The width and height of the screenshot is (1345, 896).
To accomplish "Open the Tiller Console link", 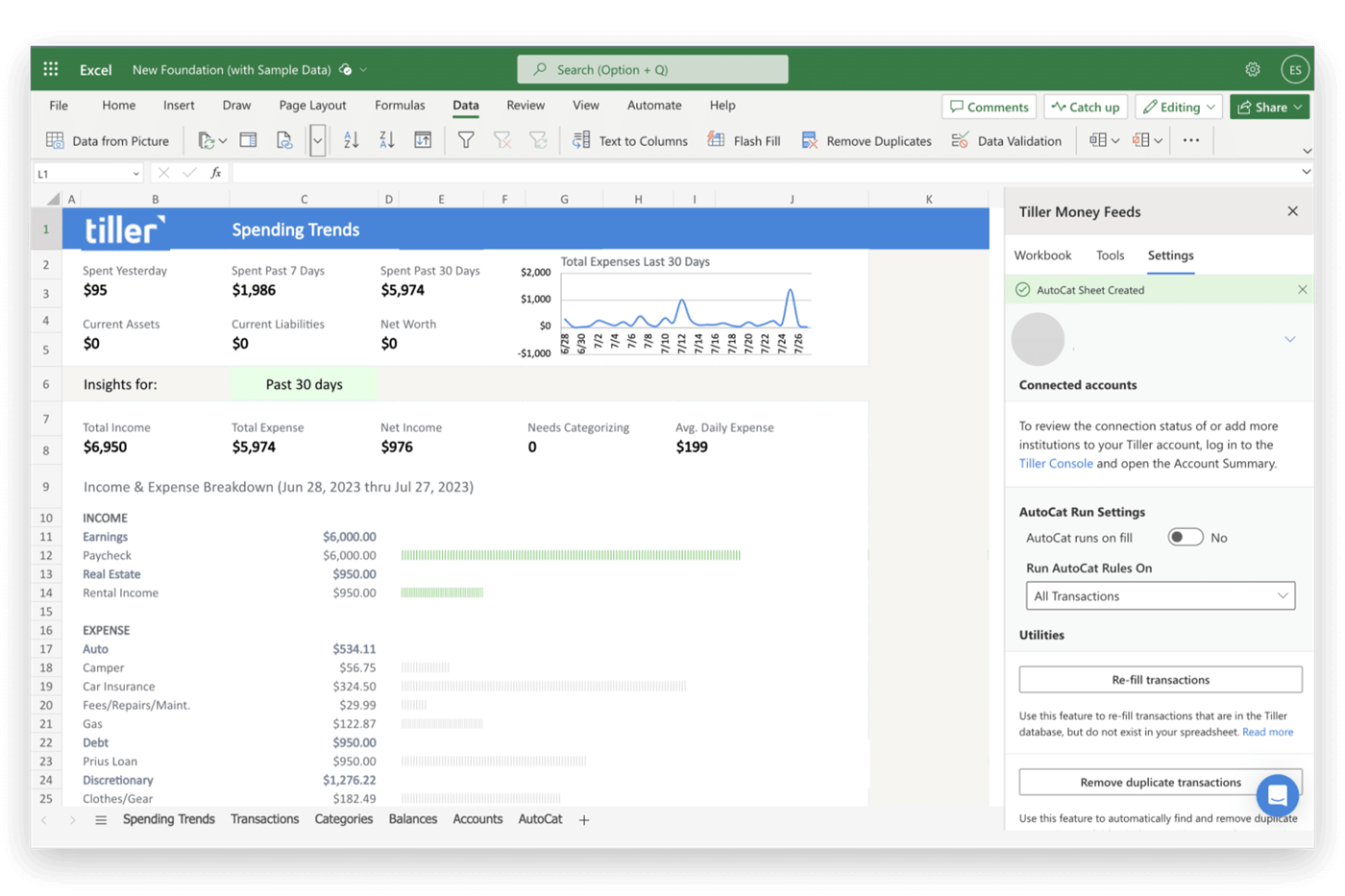I will point(1056,464).
